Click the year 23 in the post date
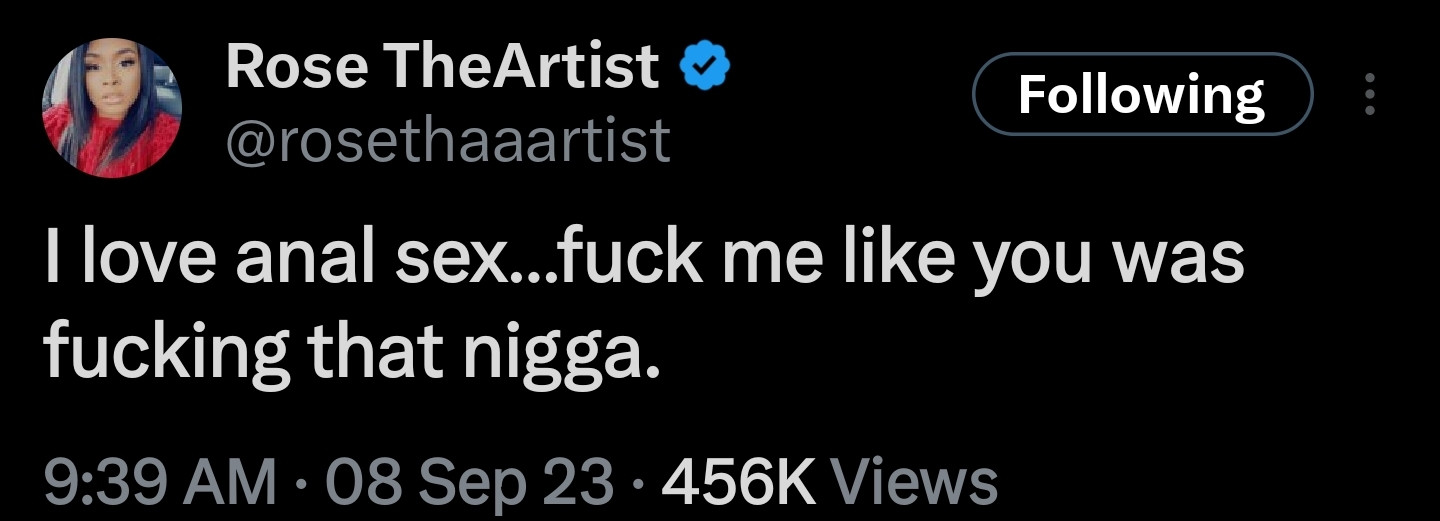 point(583,481)
